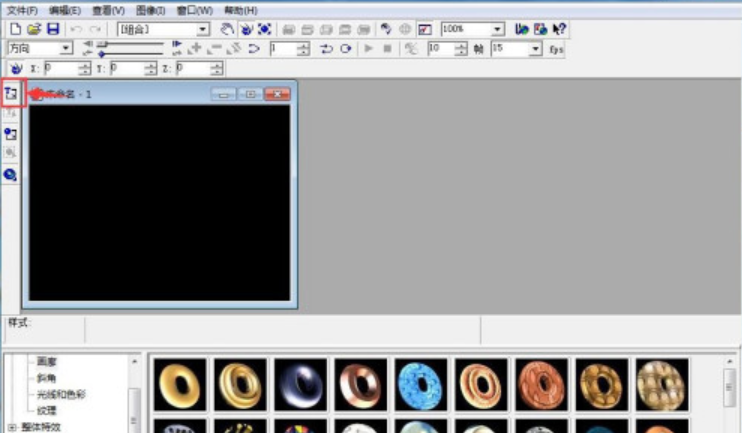Open the 方向 property dropdown
The width and height of the screenshot is (742, 433).
[66, 48]
